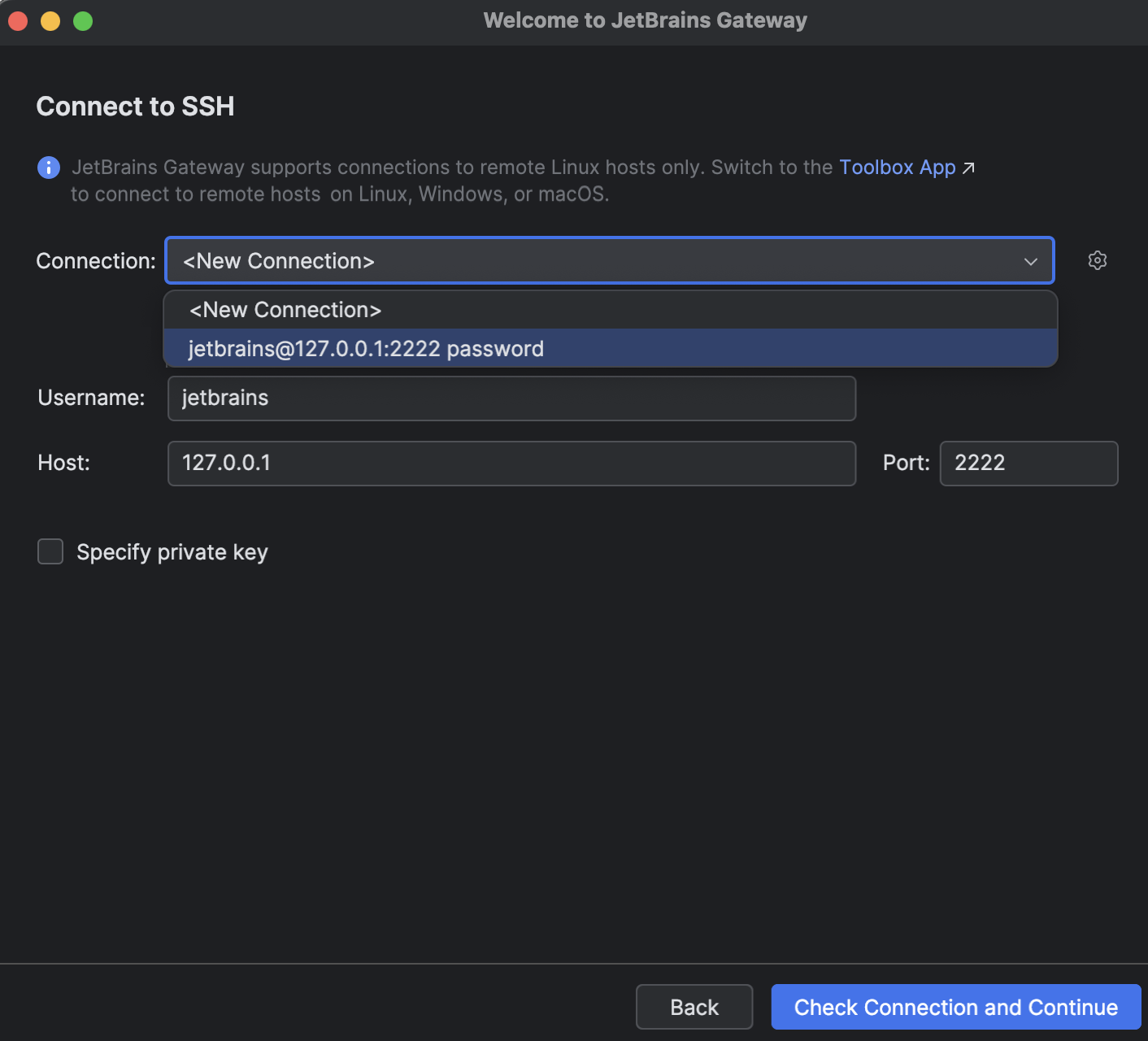Click the Port input field
This screenshot has height=1041, width=1148.
point(1028,463)
